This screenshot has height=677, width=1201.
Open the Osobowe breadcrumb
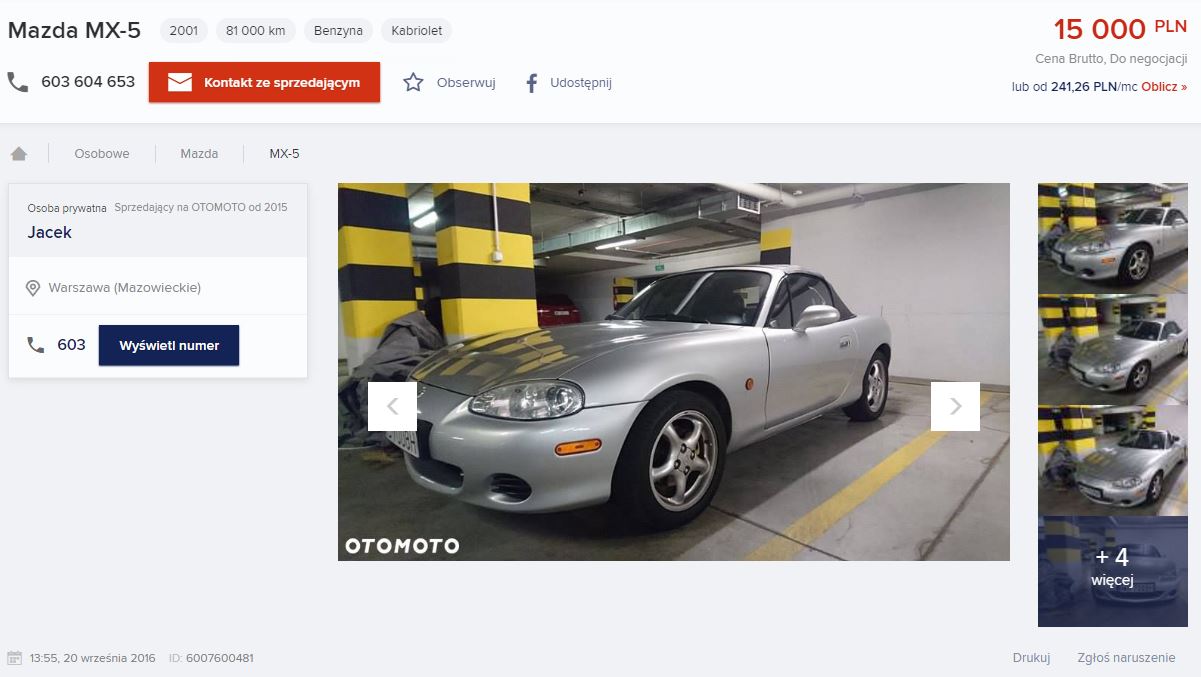tap(102, 154)
